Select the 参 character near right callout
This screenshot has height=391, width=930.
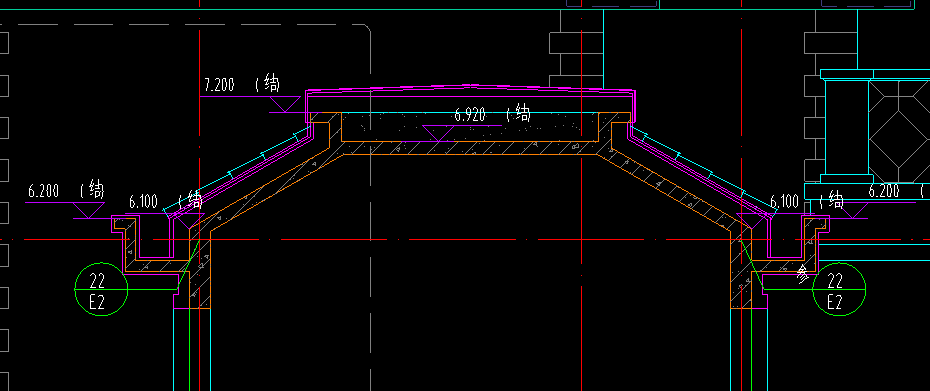pyautogui.click(x=802, y=274)
